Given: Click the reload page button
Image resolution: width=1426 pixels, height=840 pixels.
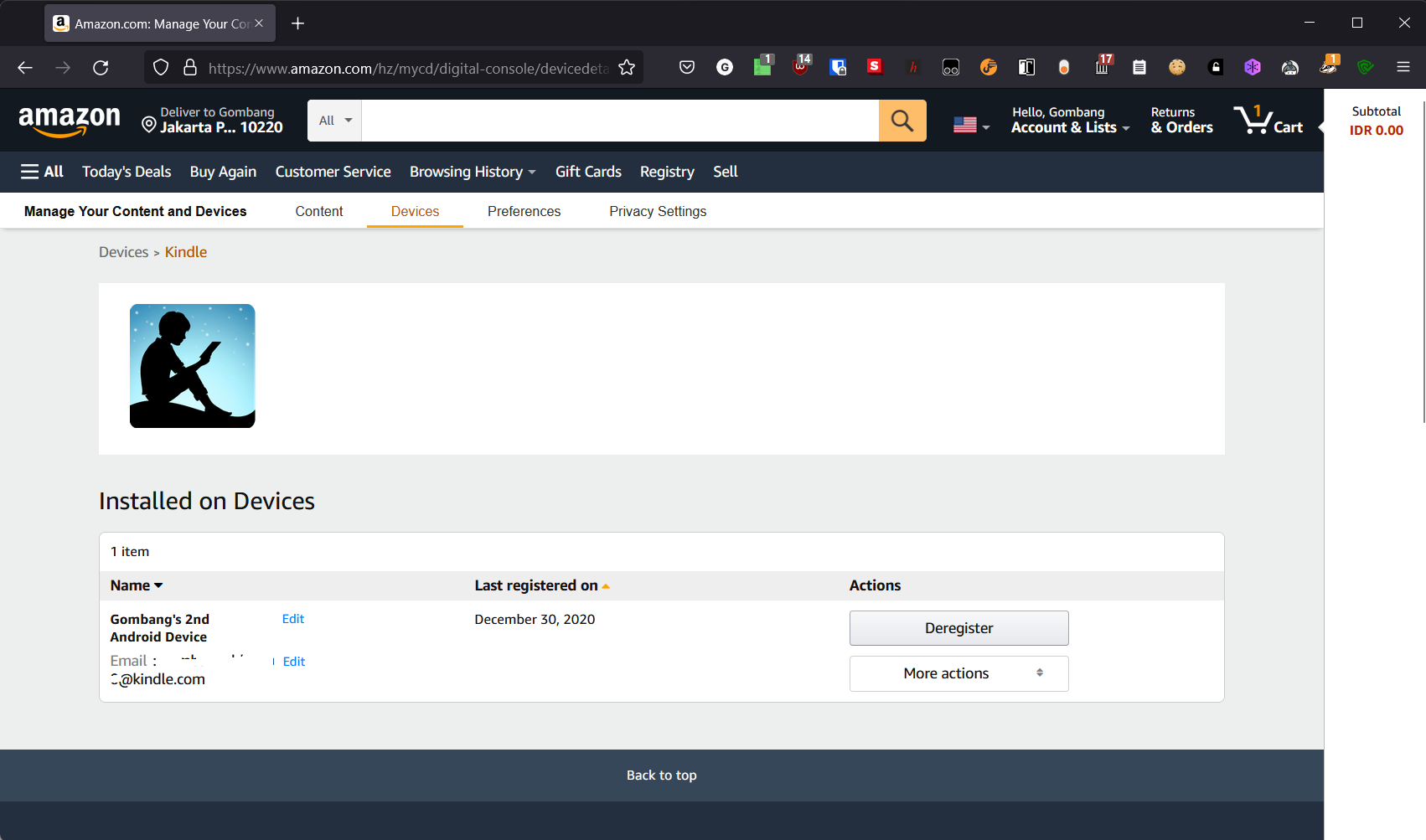Looking at the screenshot, I should click(x=101, y=68).
